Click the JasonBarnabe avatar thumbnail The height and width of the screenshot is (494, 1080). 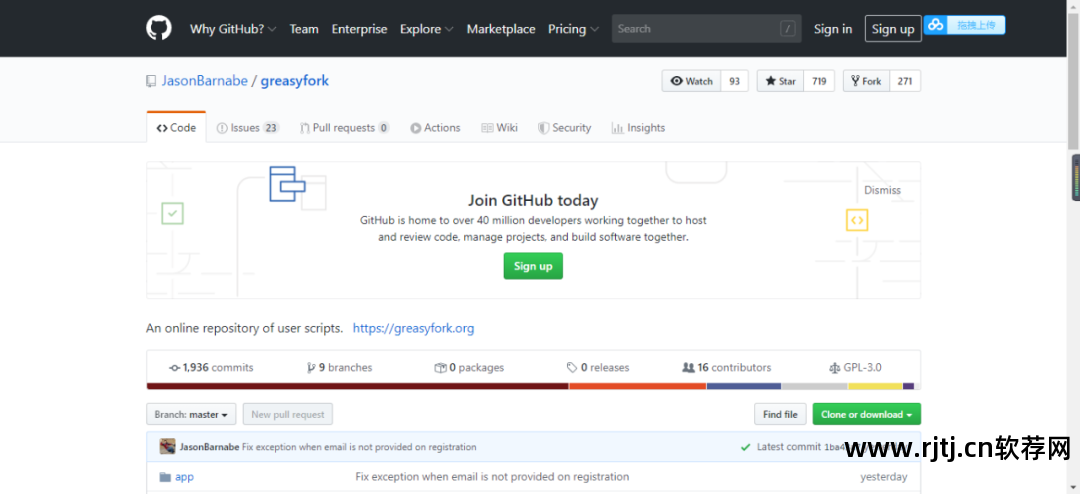(x=167, y=446)
